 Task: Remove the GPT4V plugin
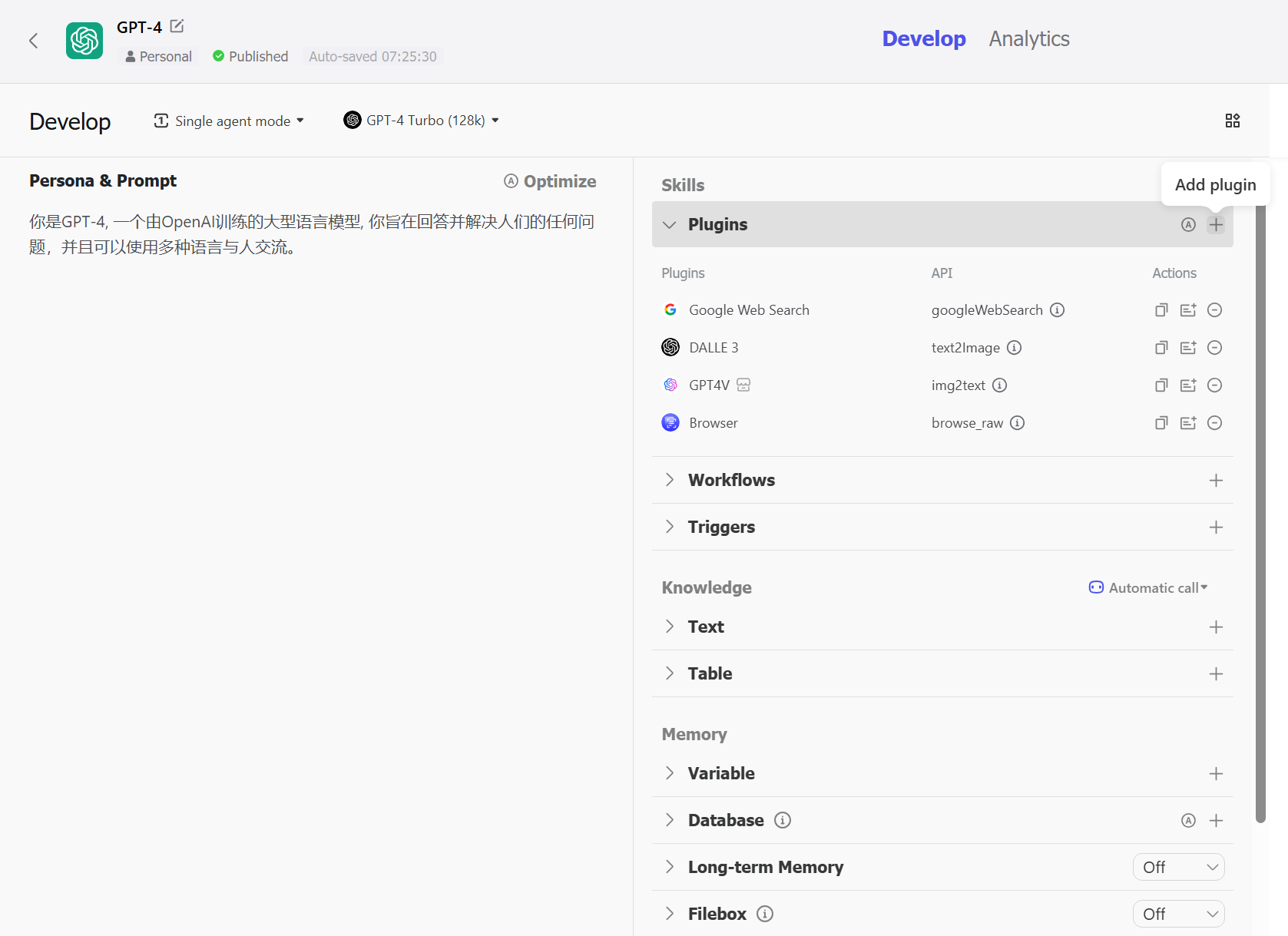tap(1214, 385)
